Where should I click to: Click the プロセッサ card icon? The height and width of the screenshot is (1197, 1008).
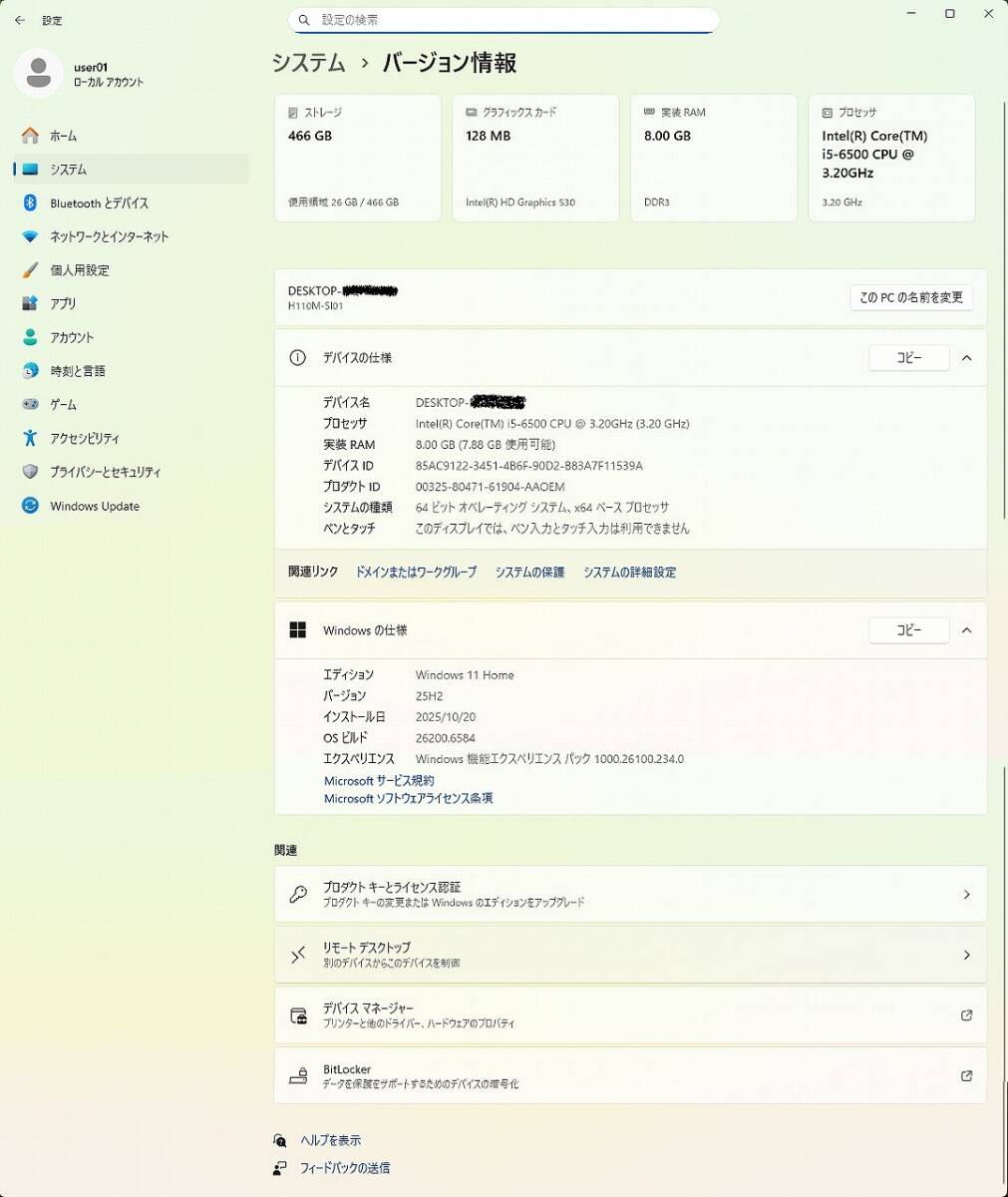click(x=828, y=113)
